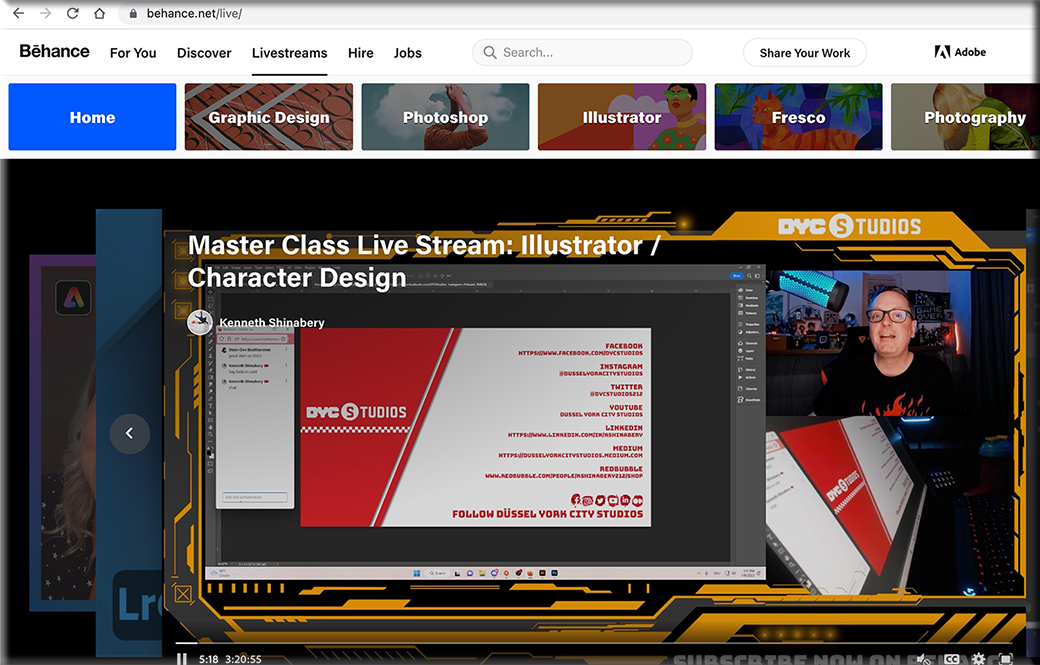Viewport: 1040px width, 665px height.
Task: Open video settings gear
Action: click(x=978, y=659)
